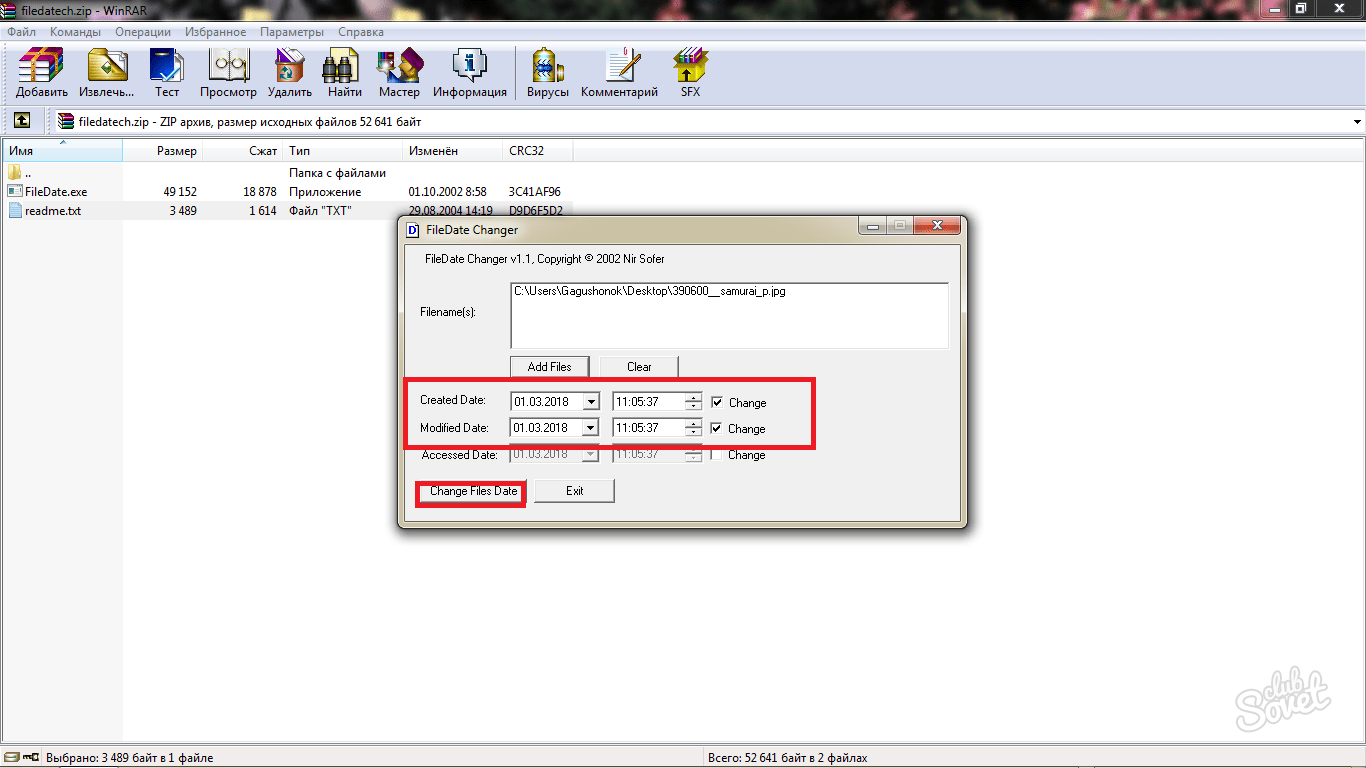
Task: Click the Created Date time spinner arrows
Action: (x=693, y=402)
